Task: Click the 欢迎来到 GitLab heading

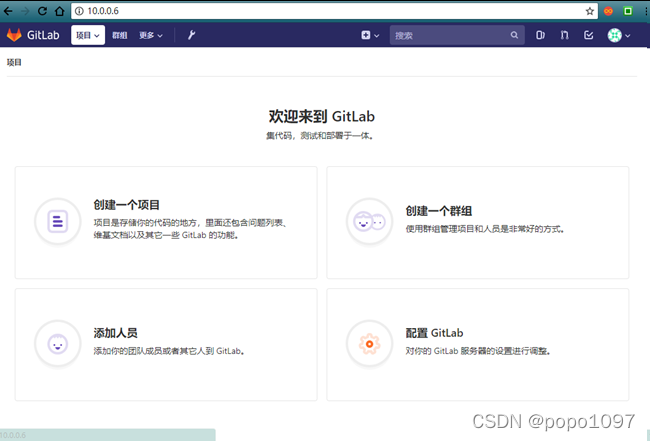Action: [322, 116]
